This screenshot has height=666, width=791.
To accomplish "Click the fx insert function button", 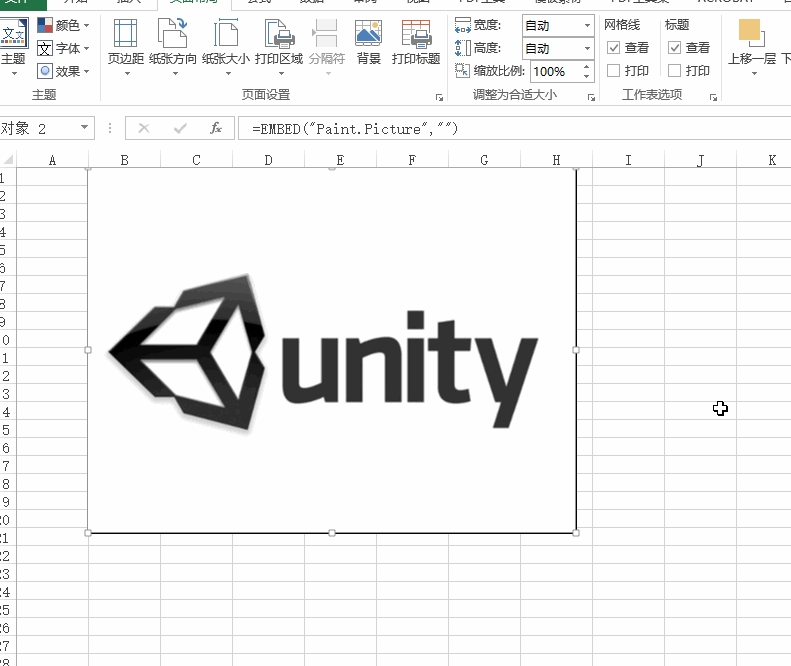I will click(x=216, y=128).
